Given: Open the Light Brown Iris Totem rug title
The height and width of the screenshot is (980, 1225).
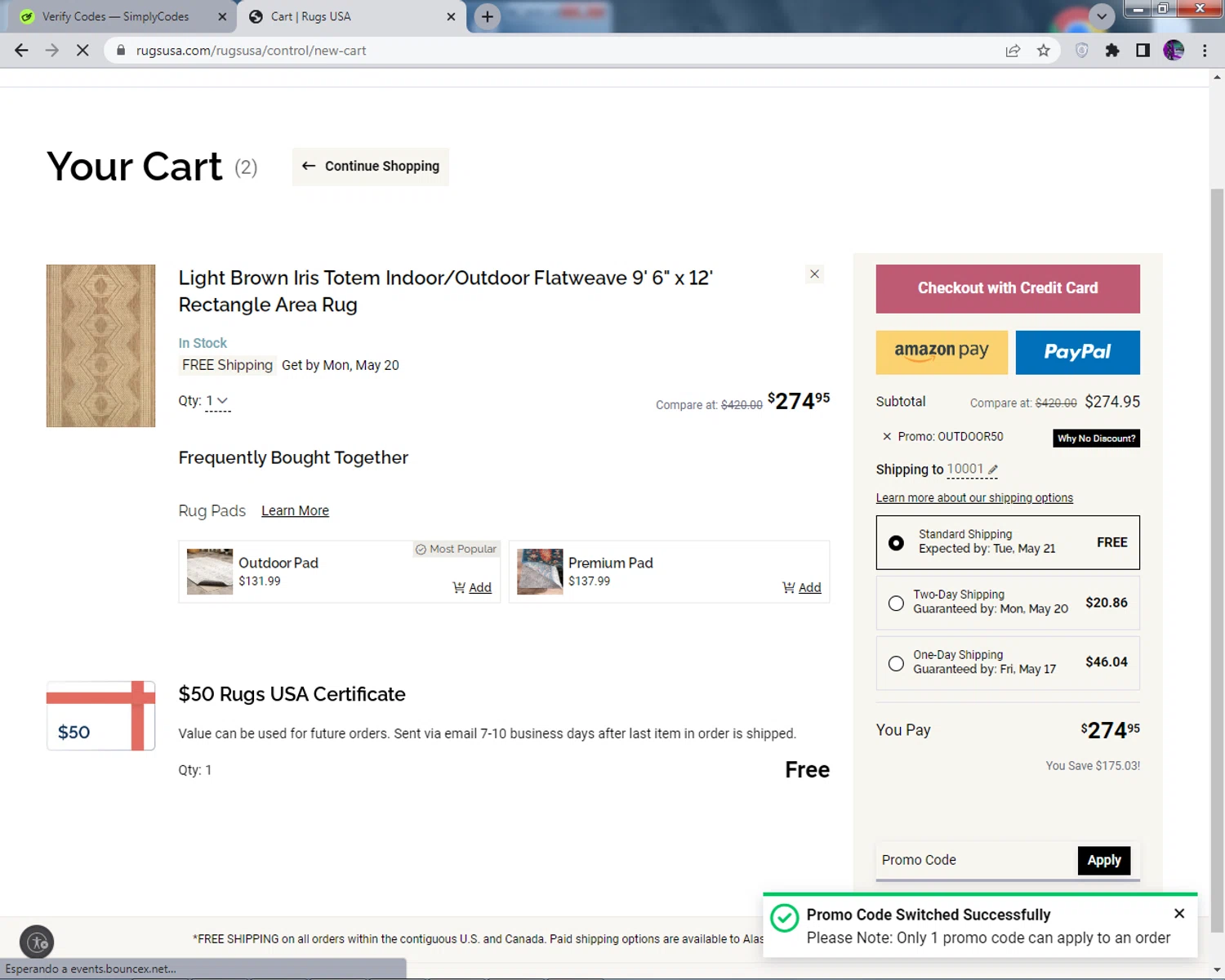Looking at the screenshot, I should click(446, 291).
